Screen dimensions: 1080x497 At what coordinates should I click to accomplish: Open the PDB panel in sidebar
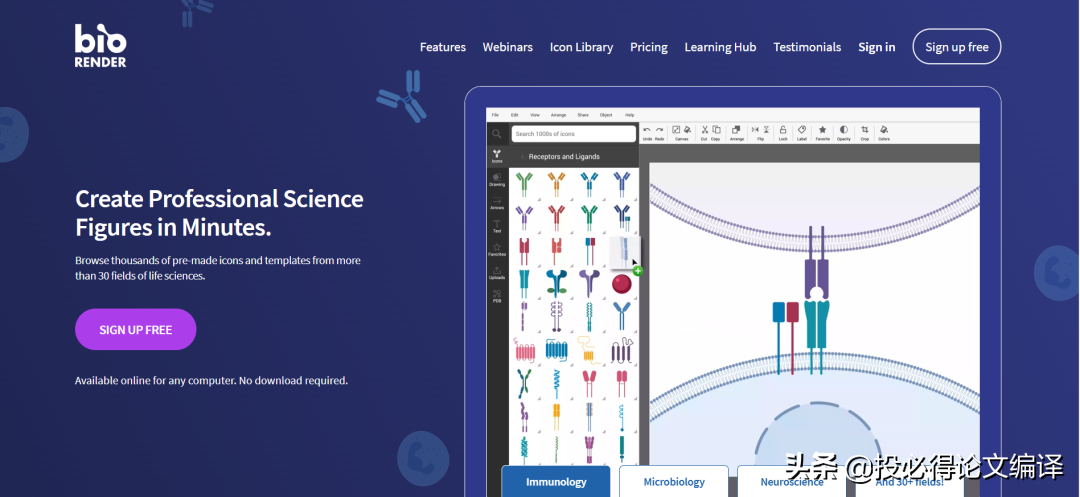click(x=497, y=297)
